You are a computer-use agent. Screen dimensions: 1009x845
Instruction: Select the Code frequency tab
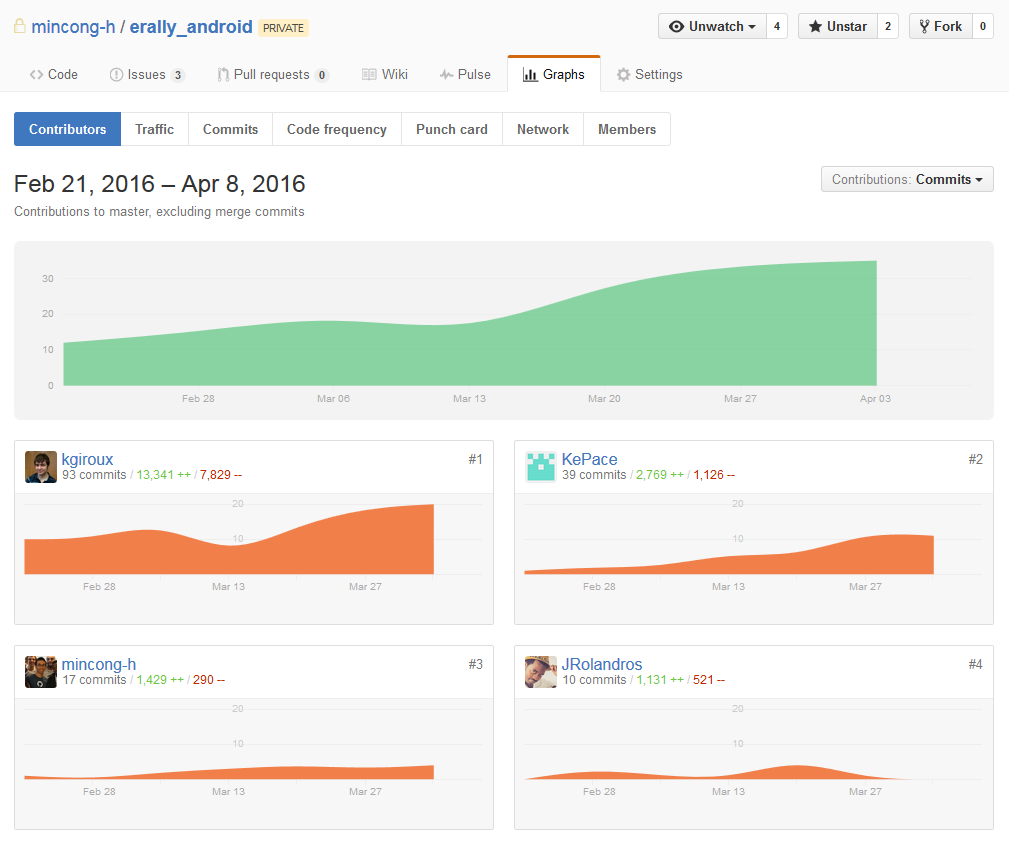click(337, 129)
